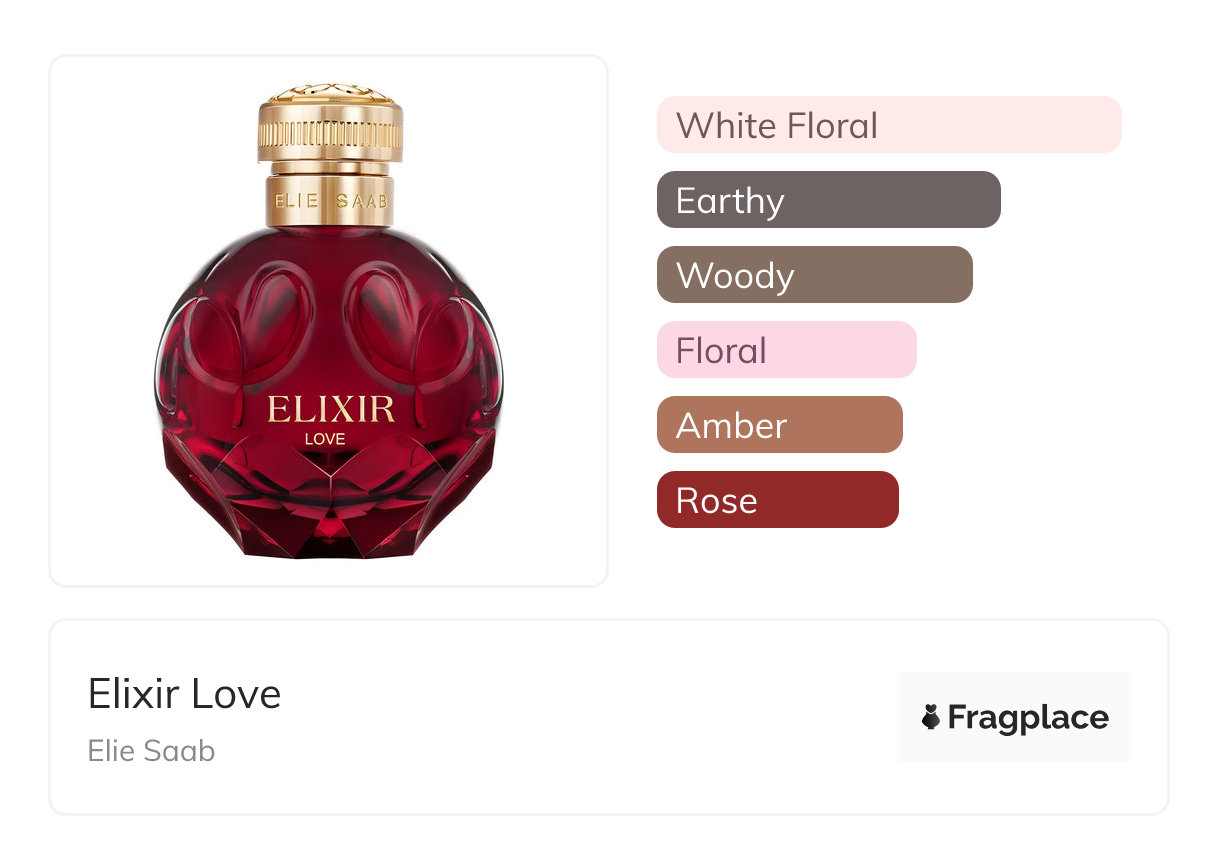Select the Earthy accord bar
Image resolution: width=1218 pixels, height=864 pixels.
[x=829, y=200]
